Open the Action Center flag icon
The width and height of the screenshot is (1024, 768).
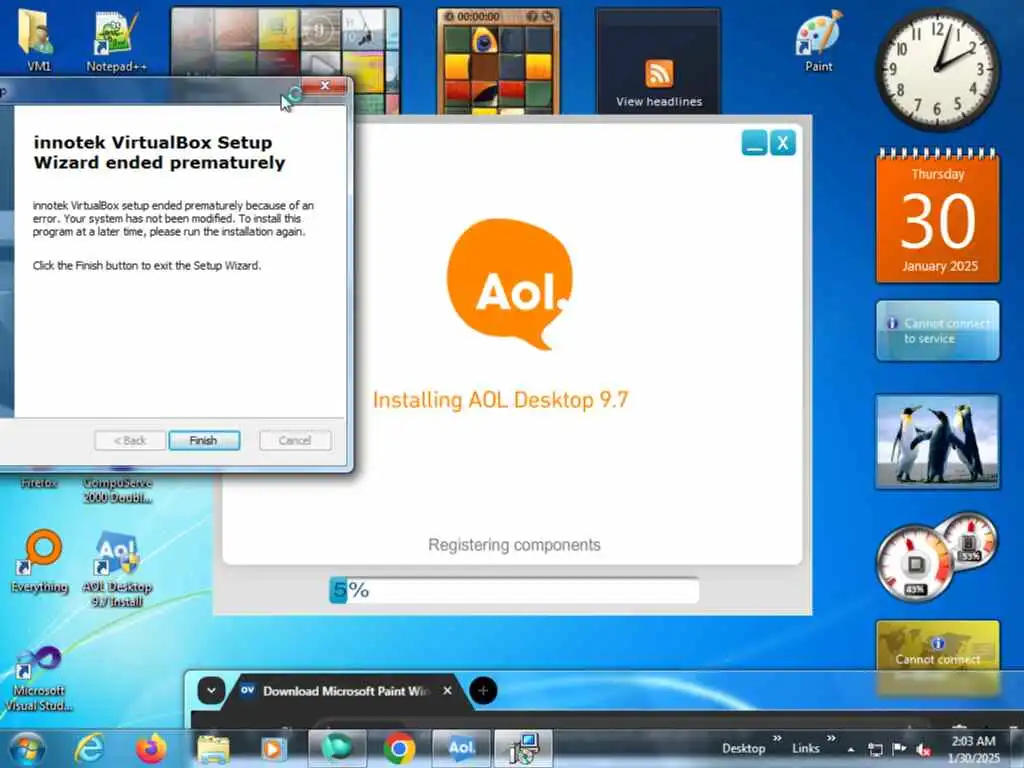coord(899,748)
